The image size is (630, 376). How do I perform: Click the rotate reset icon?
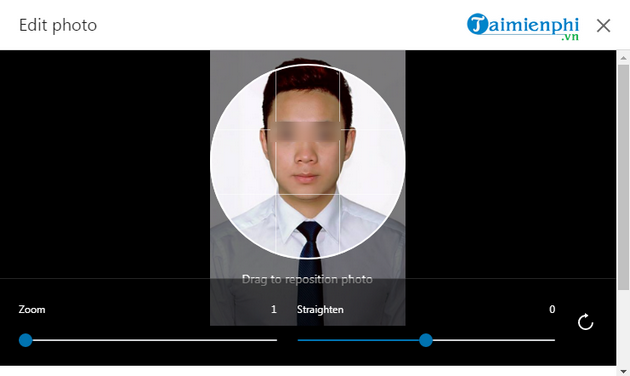[x=585, y=322]
